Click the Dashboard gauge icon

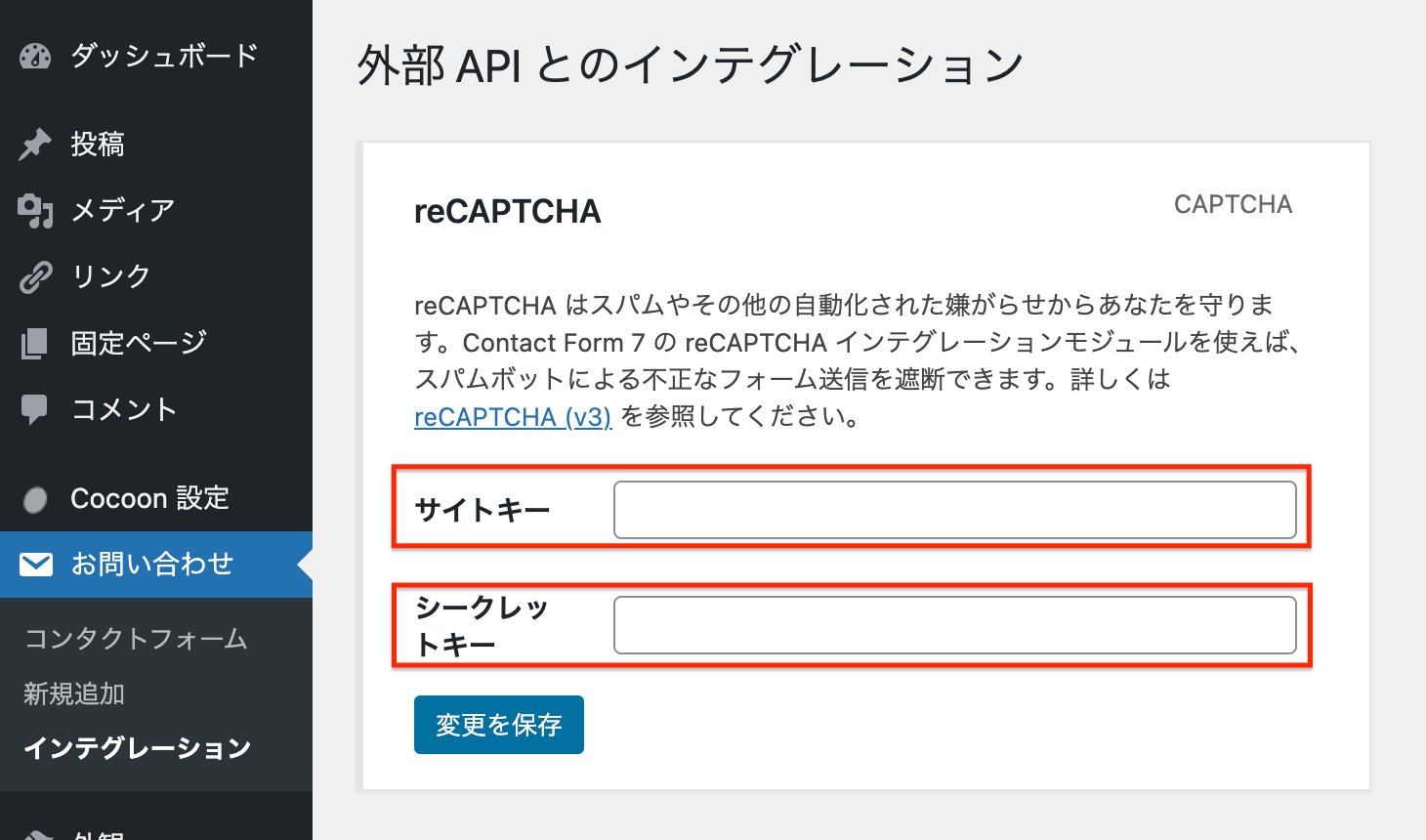tap(35, 57)
